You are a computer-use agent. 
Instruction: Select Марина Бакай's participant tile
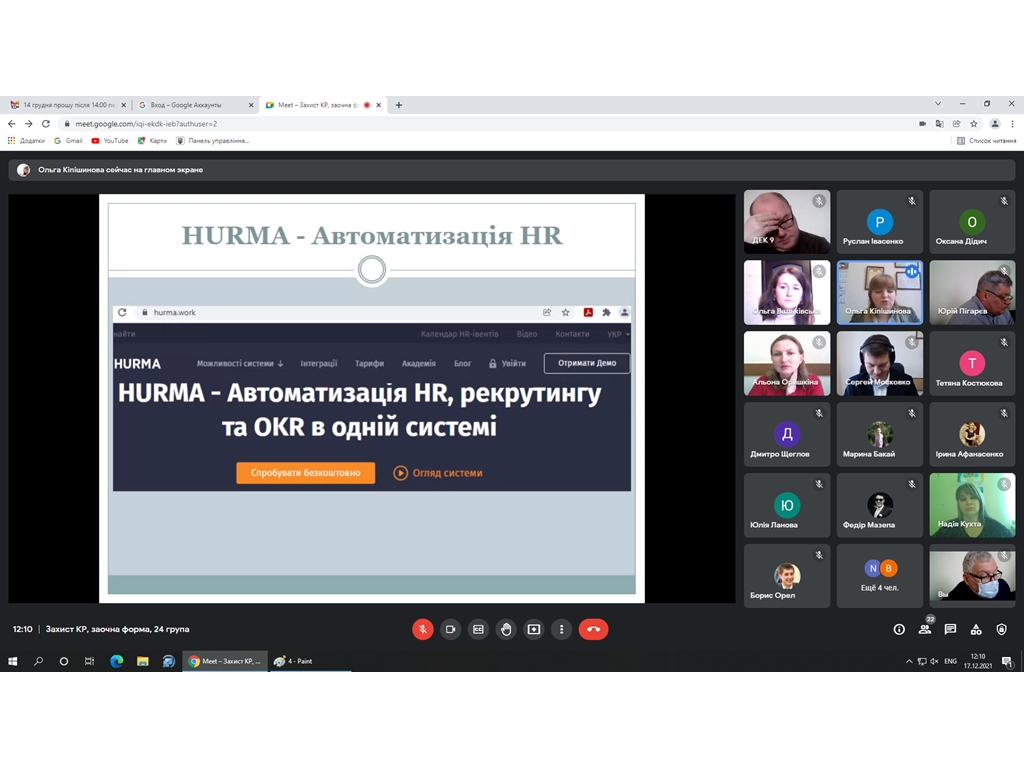pos(880,434)
